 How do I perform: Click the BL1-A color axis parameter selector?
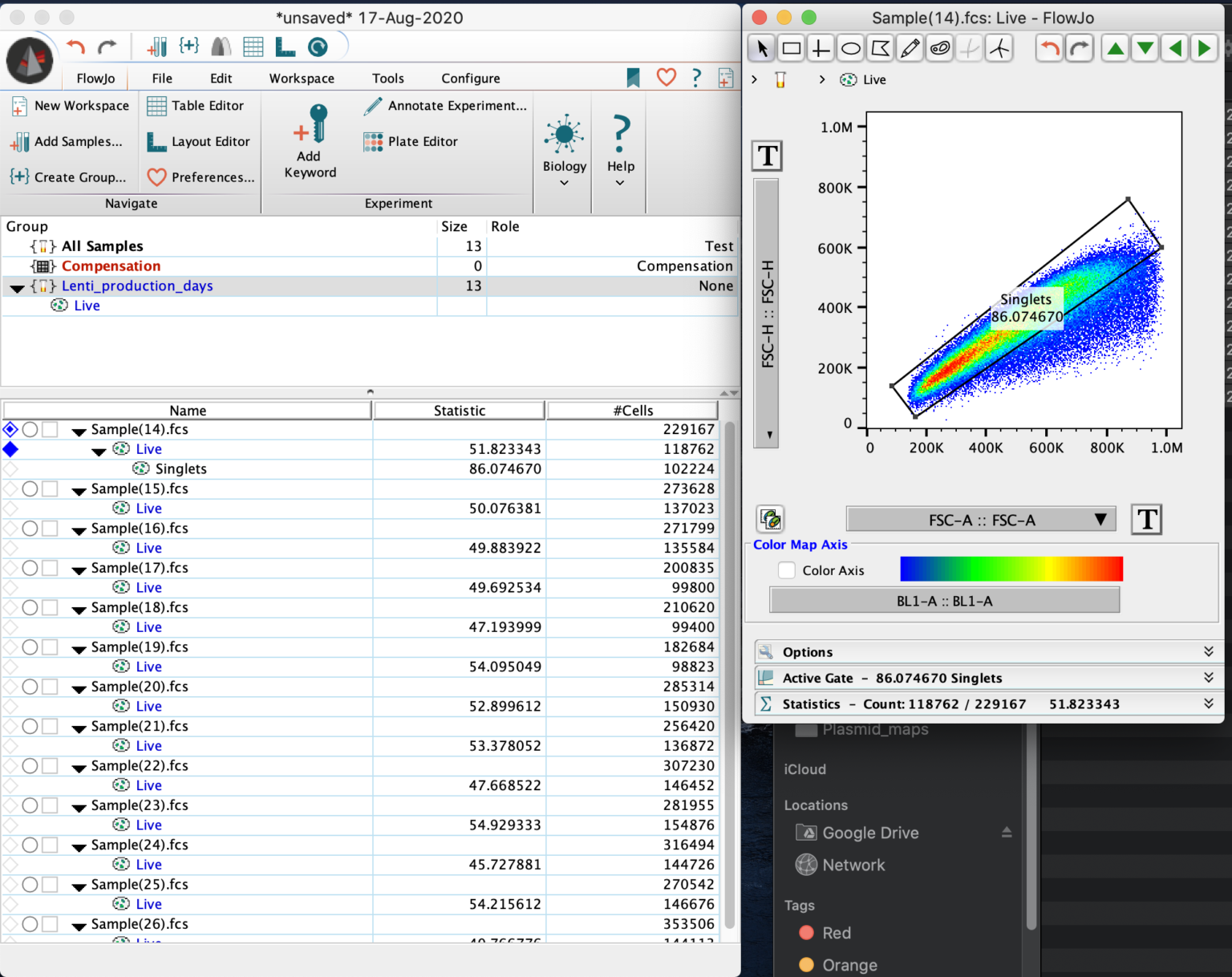point(944,601)
